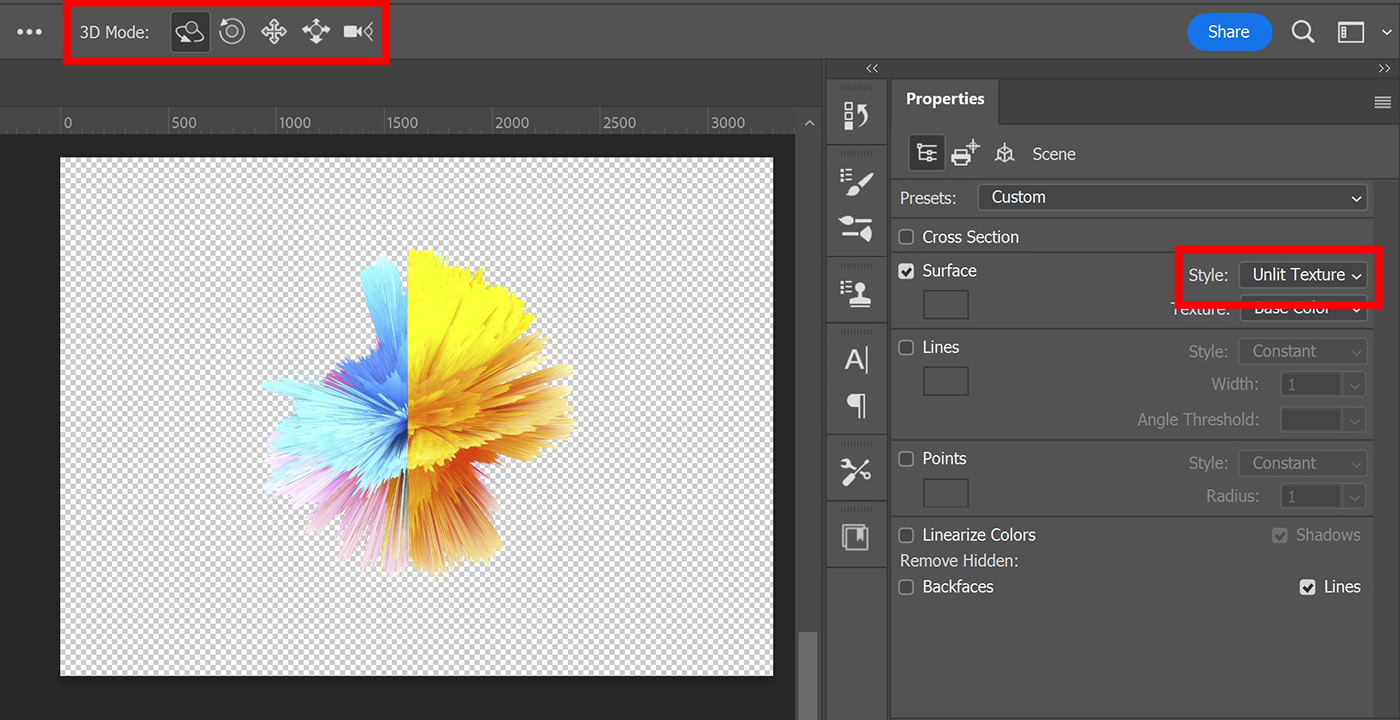Open the Paragraph panel icon
This screenshot has height=720, width=1400.
pos(857,406)
